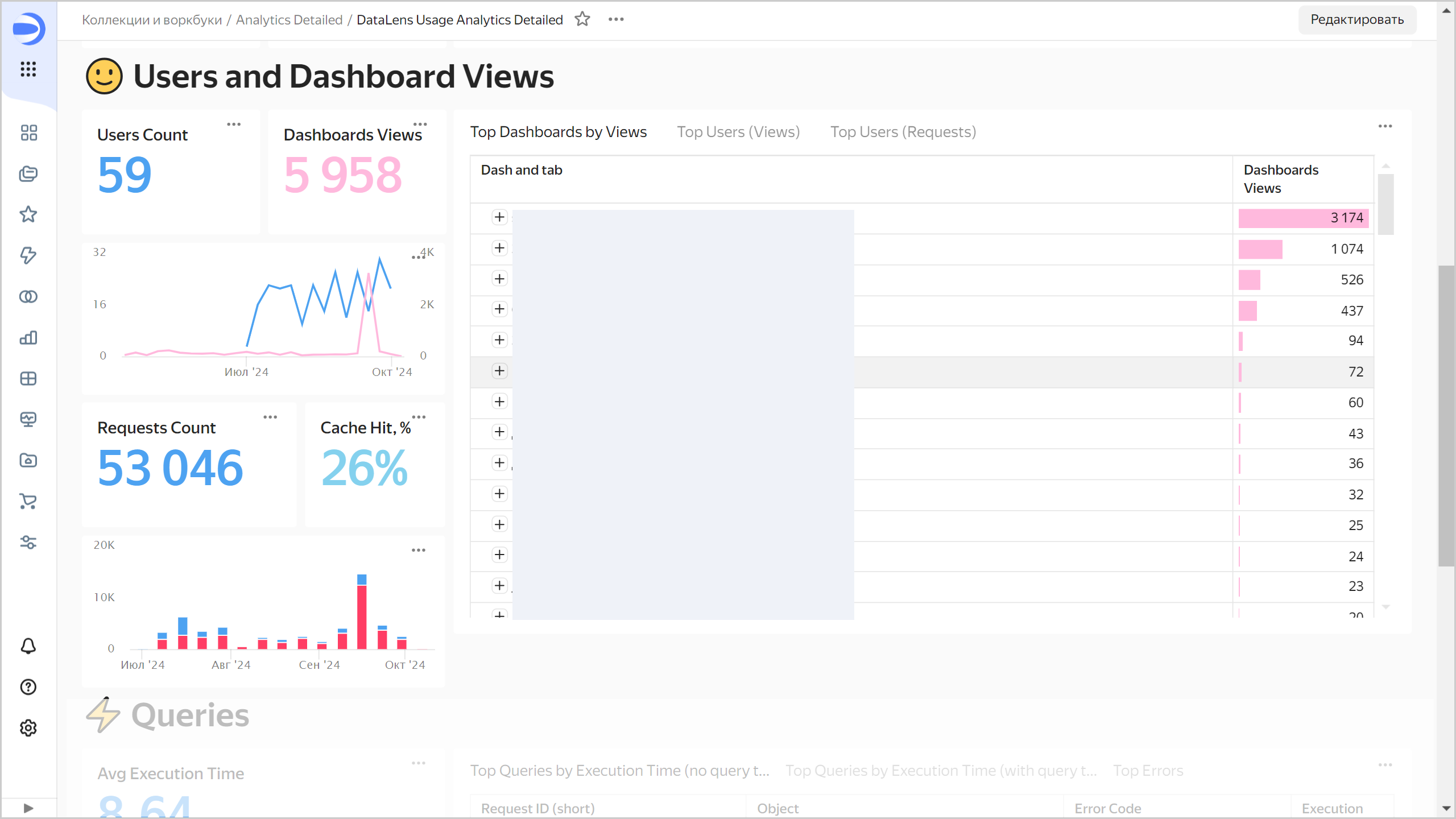The image size is (1456, 819).
Task: Open the Collections grid icon in sidebar
Action: pos(28,133)
